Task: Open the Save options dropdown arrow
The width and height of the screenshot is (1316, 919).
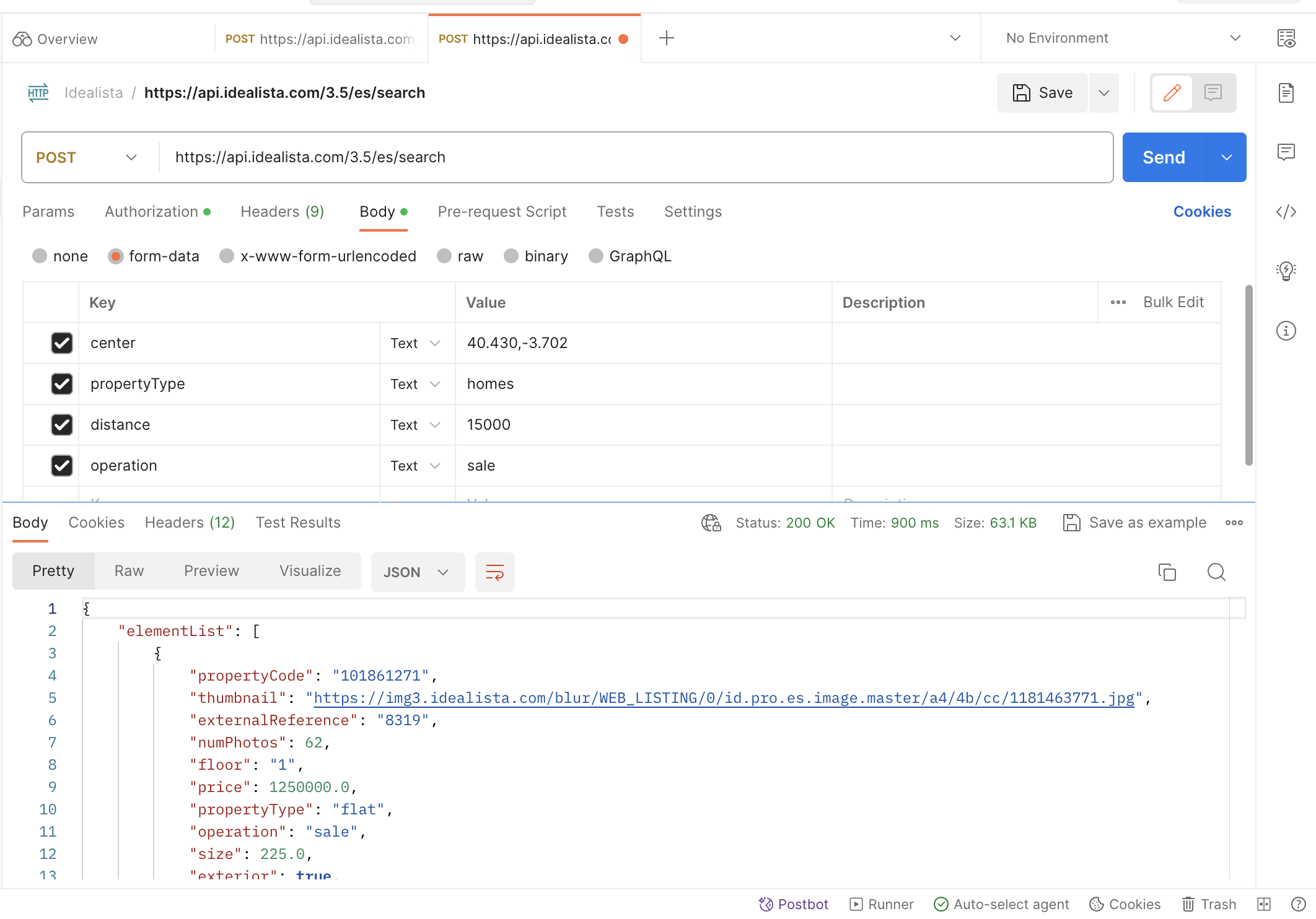Action: click(x=1104, y=93)
